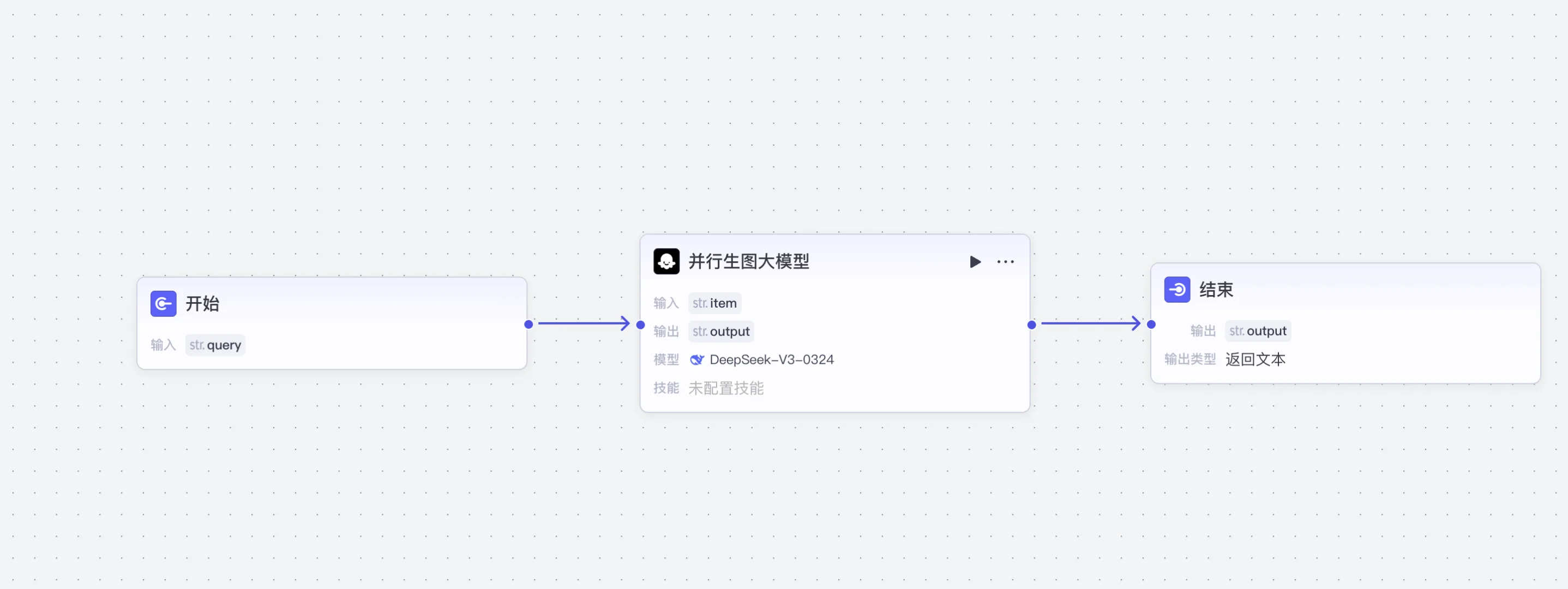The width and height of the screenshot is (1568, 589).
Task: Click the 并行生图大模型 node header icon
Action: click(666, 261)
